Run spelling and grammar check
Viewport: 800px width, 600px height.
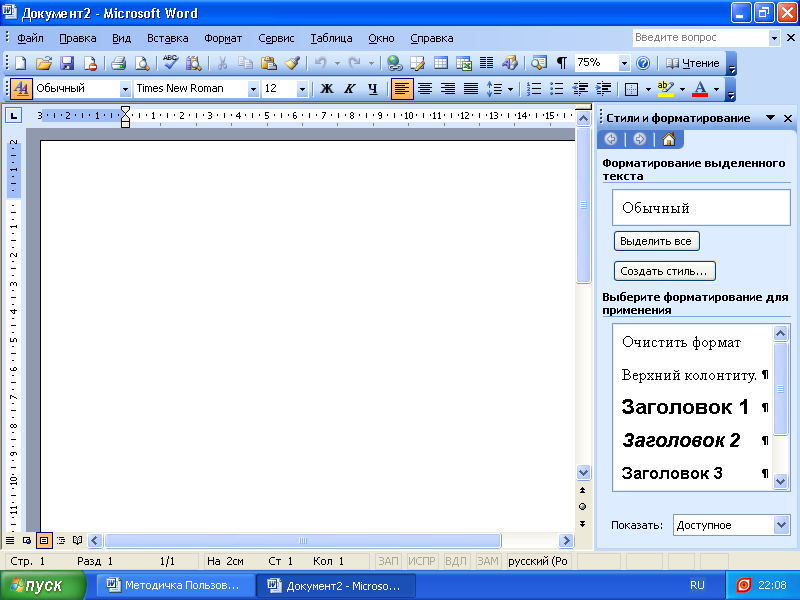pos(170,63)
